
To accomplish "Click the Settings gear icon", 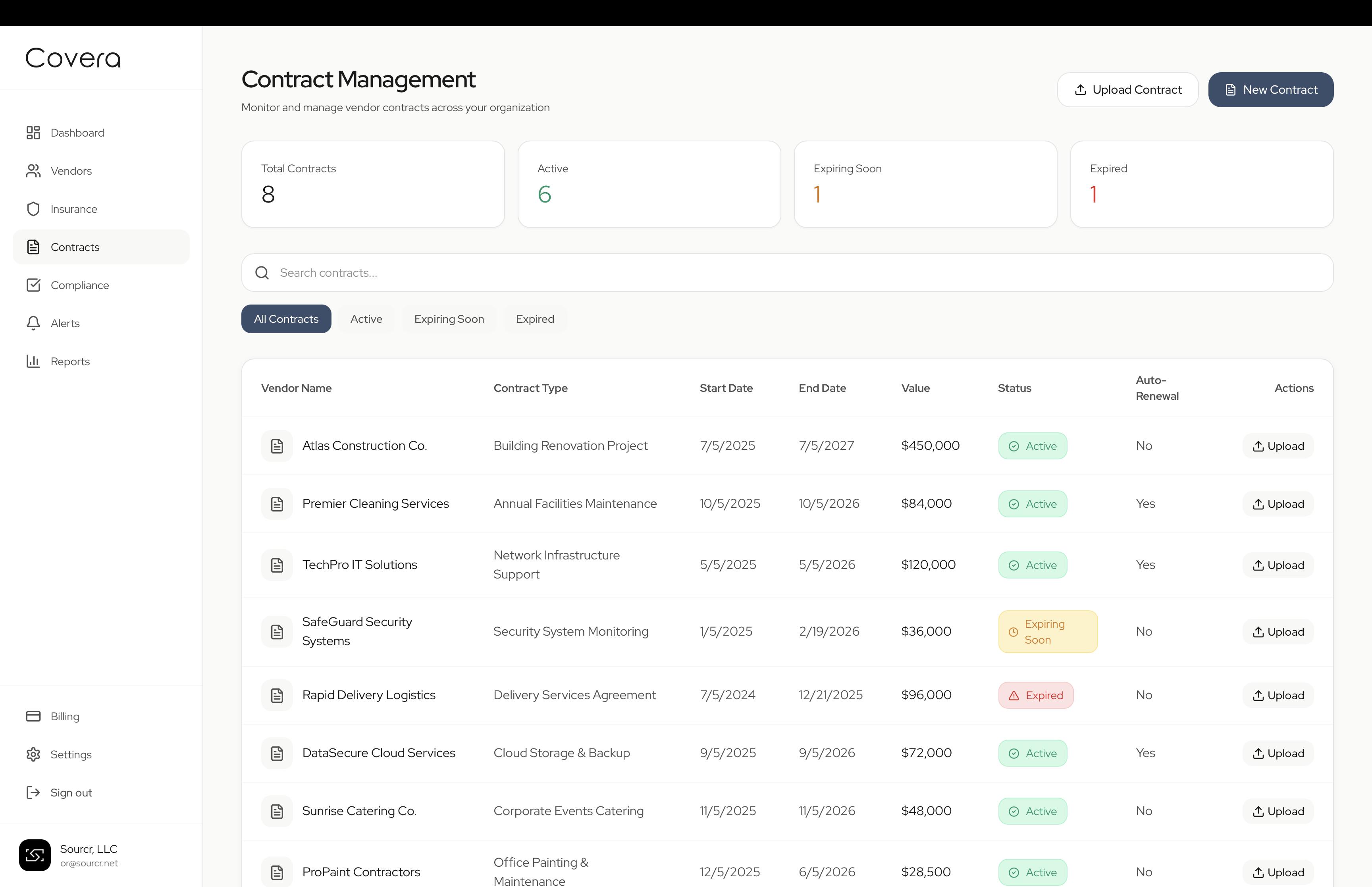I will (x=33, y=754).
